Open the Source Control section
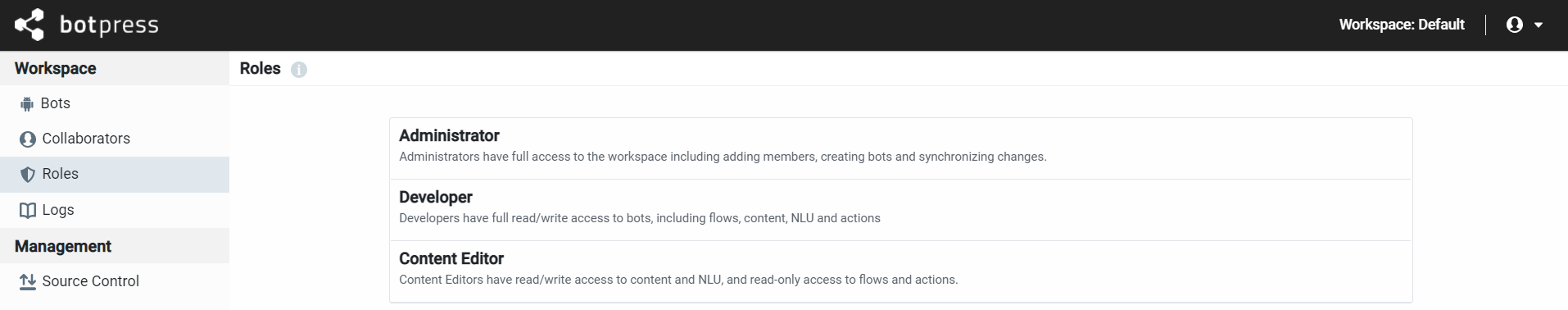Image resolution: width=1568 pixels, height=310 pixels. coord(115,281)
